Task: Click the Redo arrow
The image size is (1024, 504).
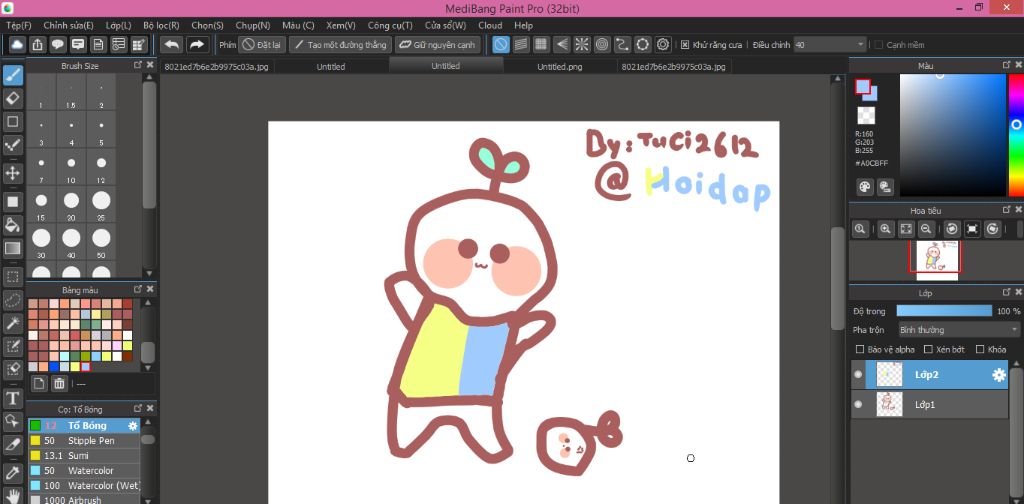Action: point(196,44)
